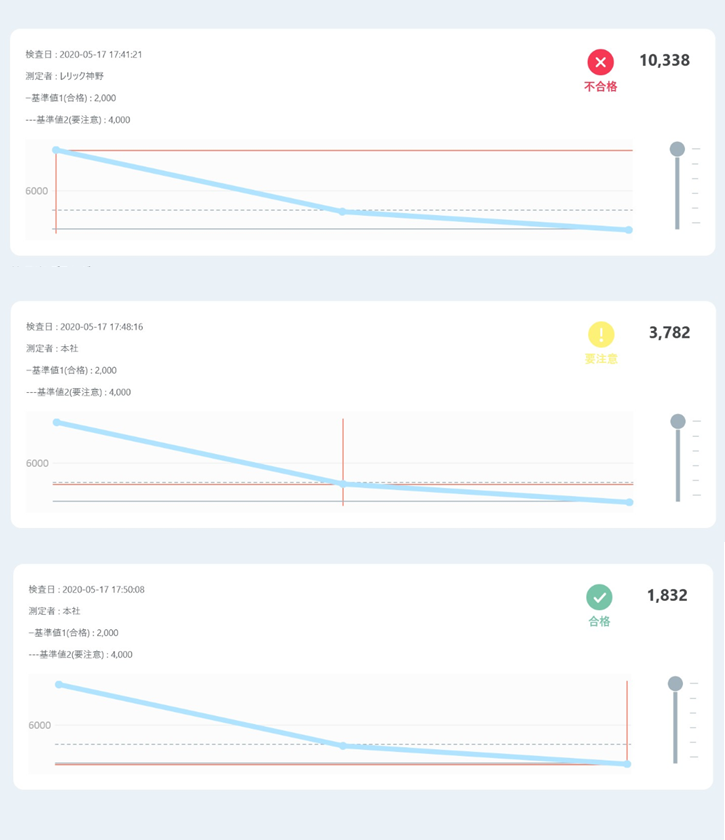Select middle data point in top chart

coord(342,212)
